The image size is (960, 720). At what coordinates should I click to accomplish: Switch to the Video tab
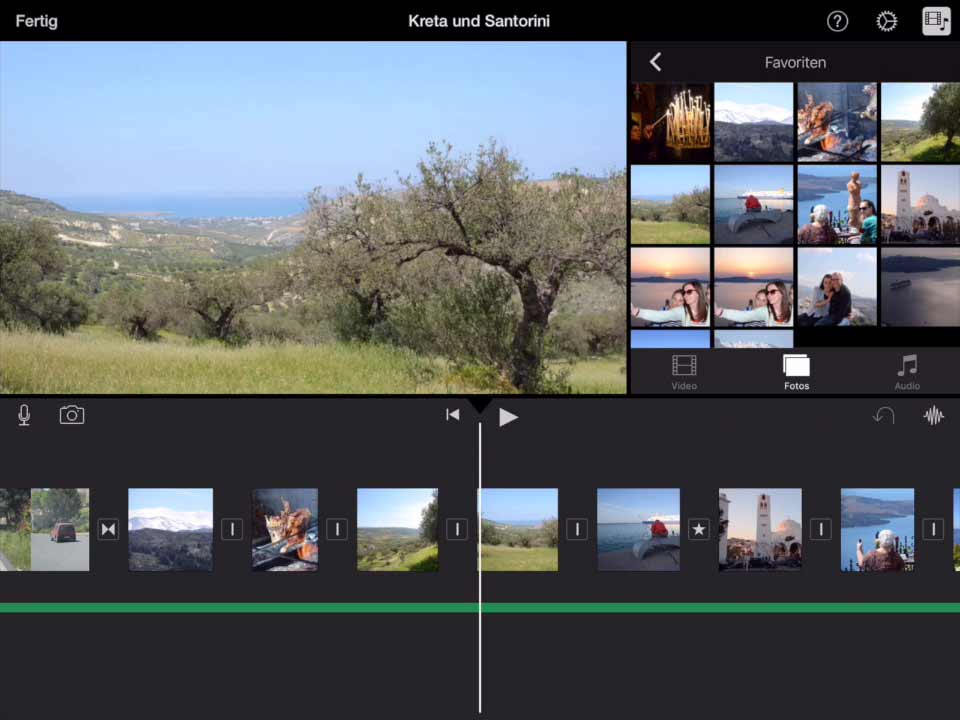tap(684, 372)
